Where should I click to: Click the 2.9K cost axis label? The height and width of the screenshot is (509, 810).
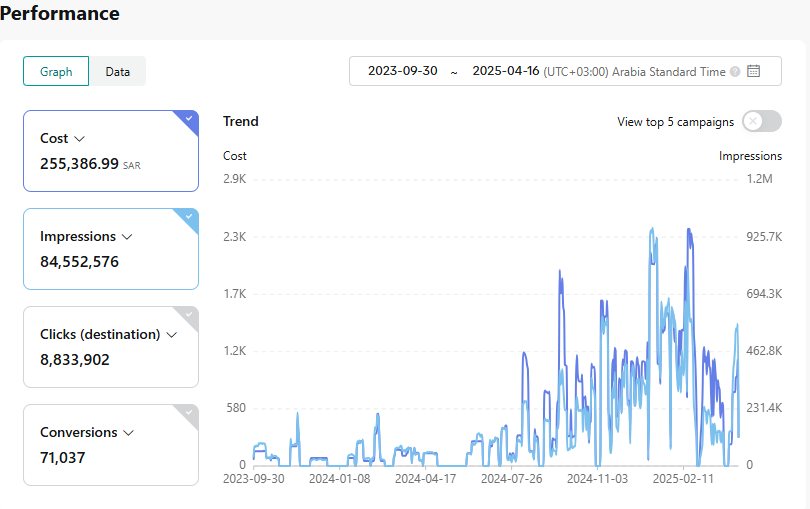coord(235,179)
